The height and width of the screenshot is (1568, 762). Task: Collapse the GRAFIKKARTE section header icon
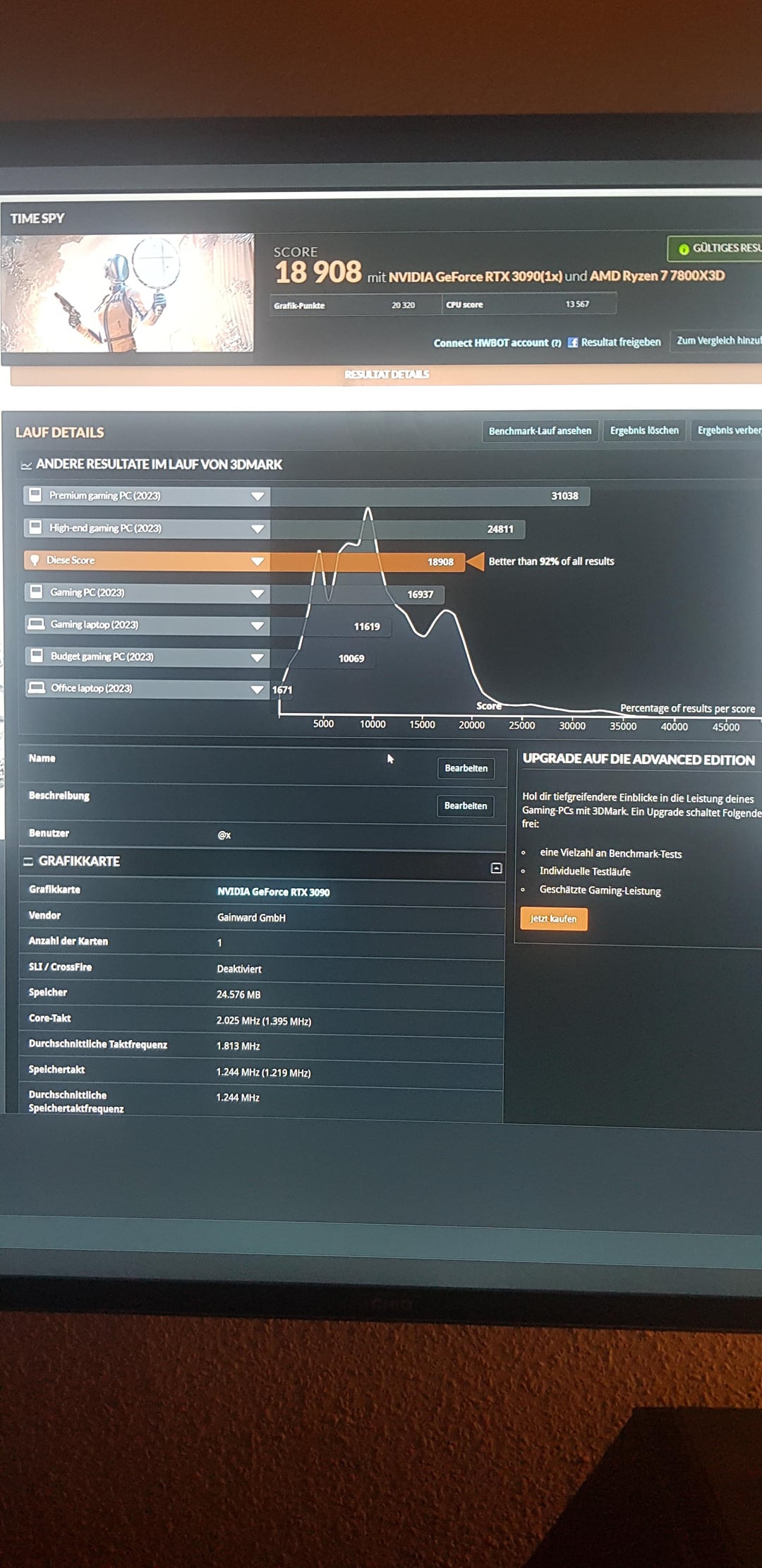tap(28, 861)
